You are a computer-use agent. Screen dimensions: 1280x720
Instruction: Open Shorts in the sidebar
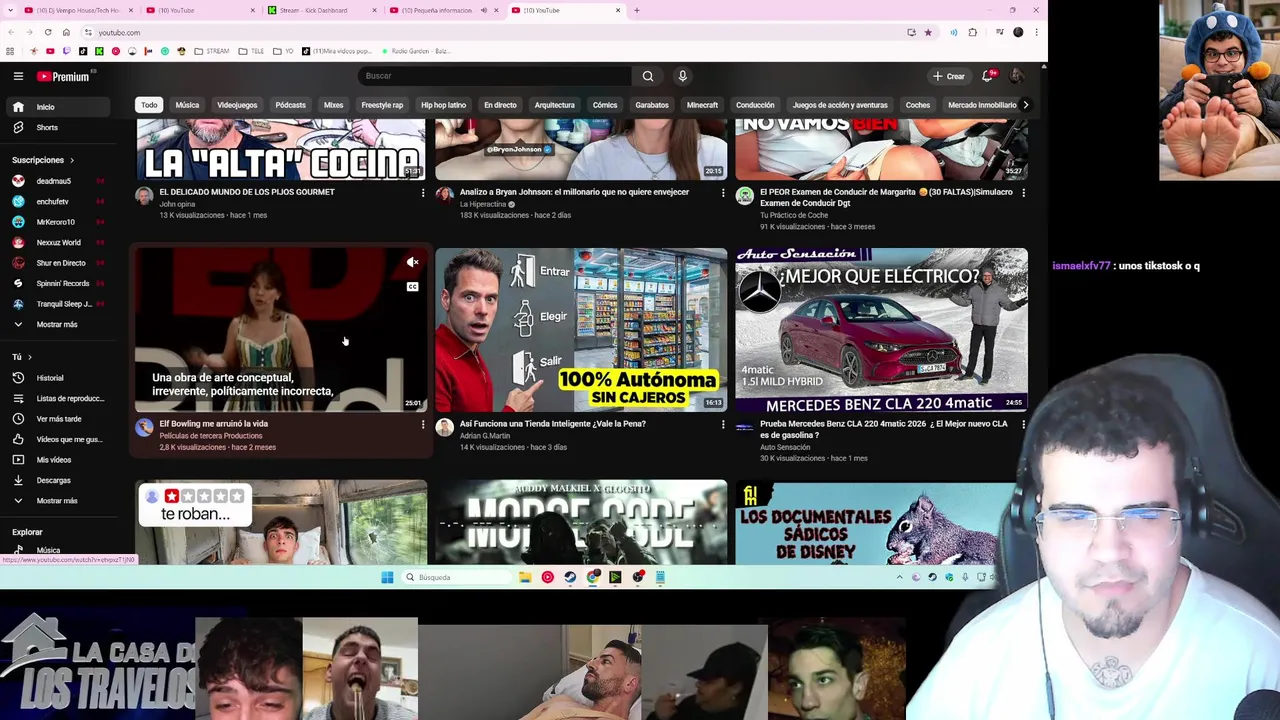60,127
